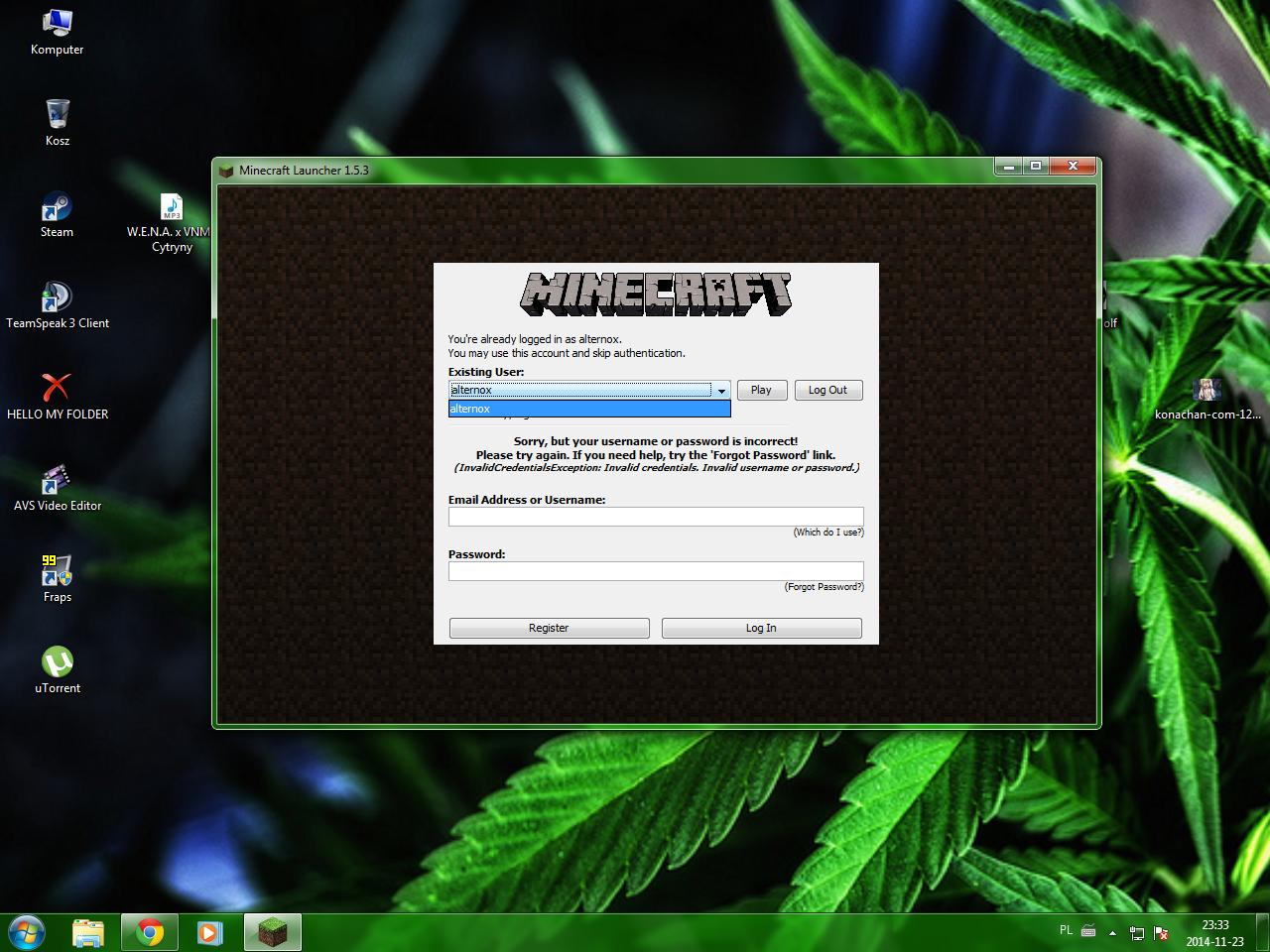Show hidden system tray icons arrow
1270x952 pixels.
[x=1112, y=933]
